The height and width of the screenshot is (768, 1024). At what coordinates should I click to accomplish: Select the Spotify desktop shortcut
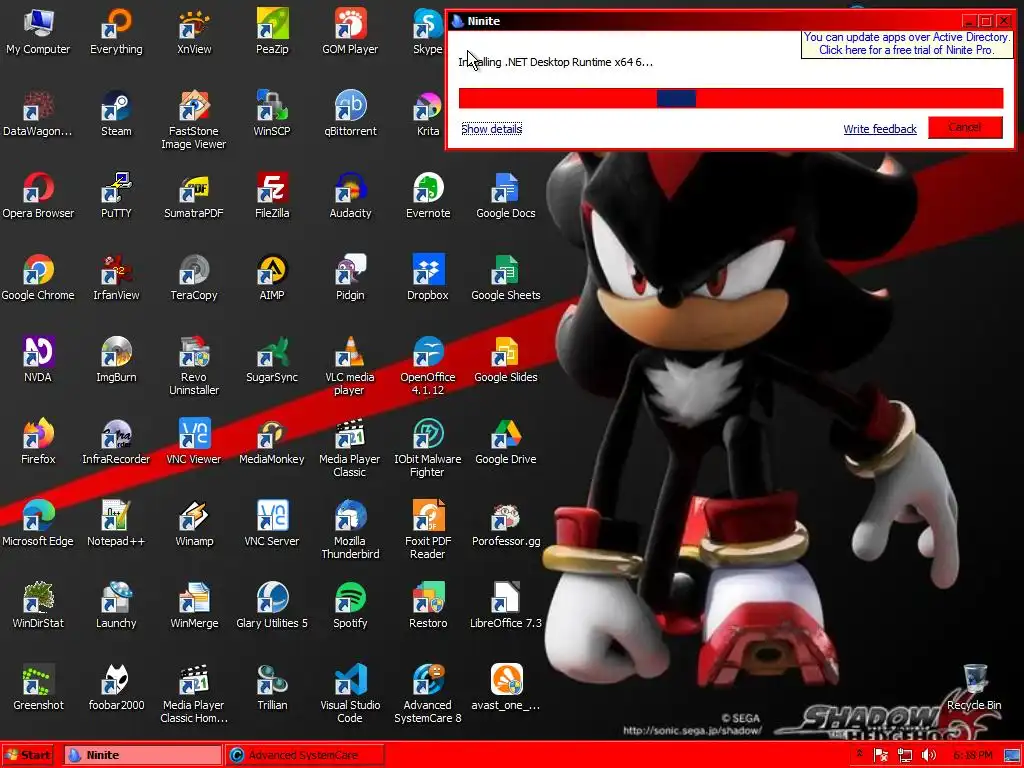coord(350,605)
